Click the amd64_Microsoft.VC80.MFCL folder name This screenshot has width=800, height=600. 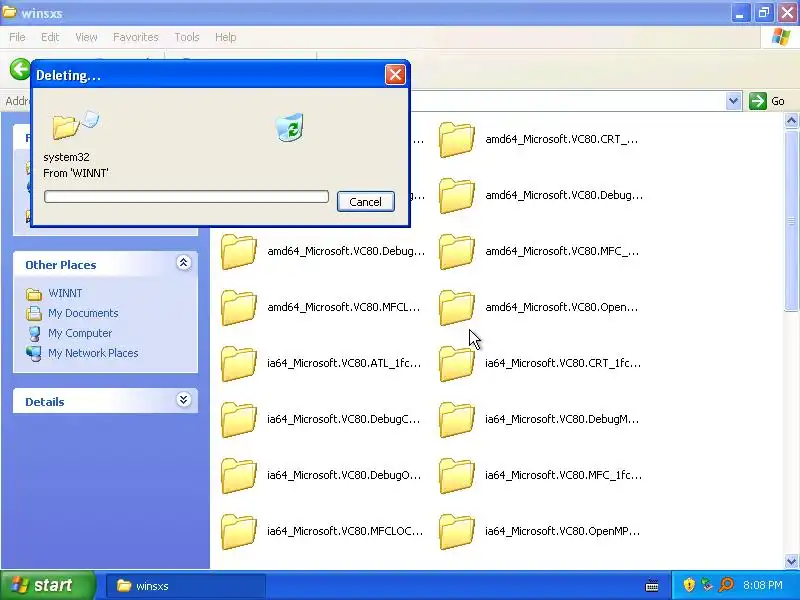(344, 307)
